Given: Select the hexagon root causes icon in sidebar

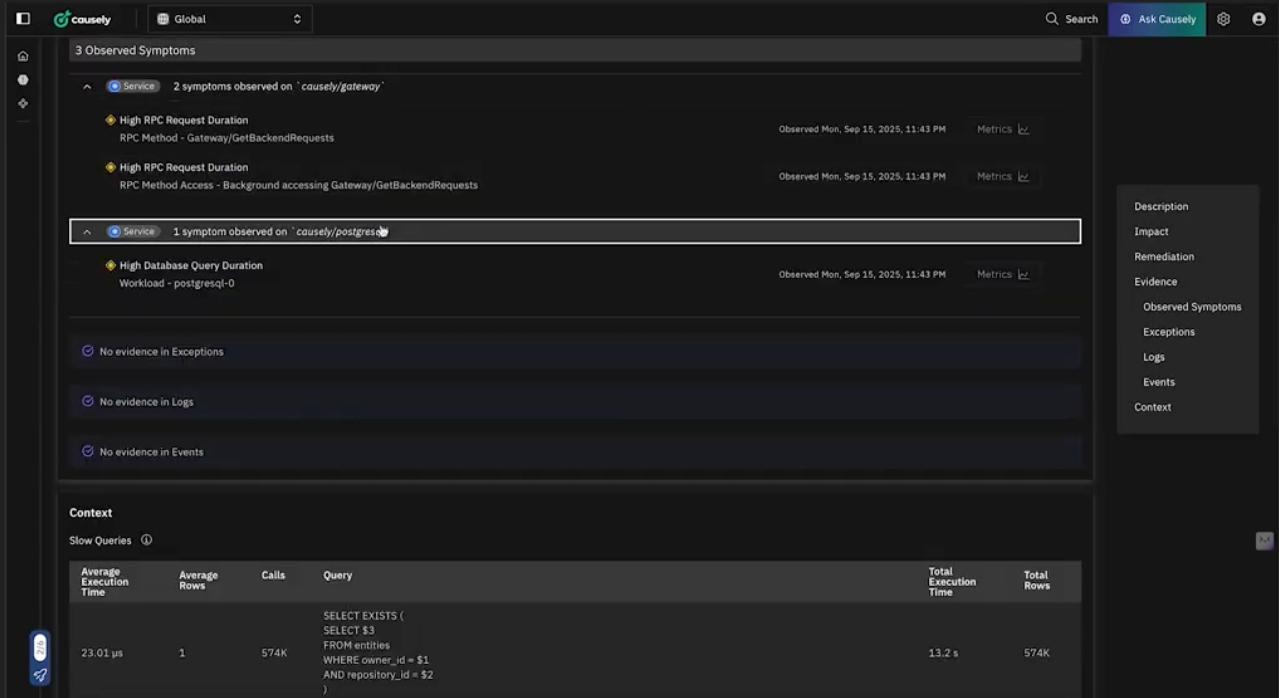Looking at the screenshot, I should coord(22,79).
